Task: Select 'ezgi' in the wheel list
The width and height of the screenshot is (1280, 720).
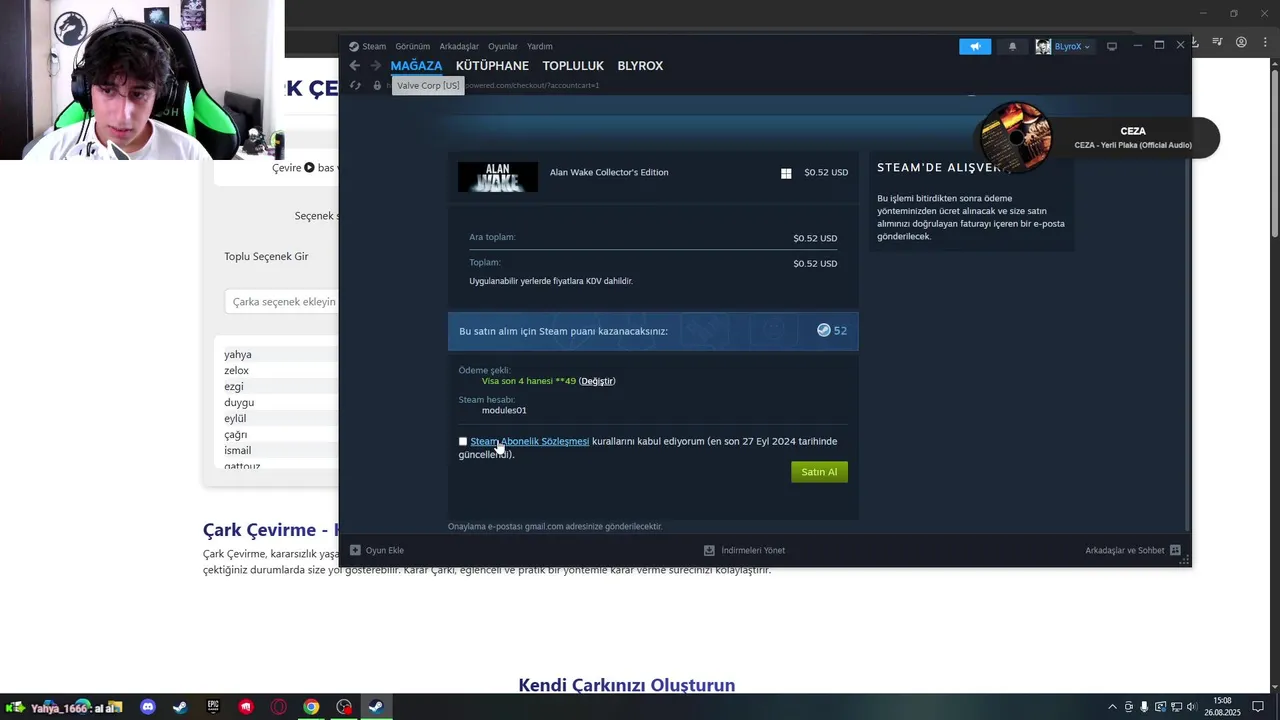Action: pyautogui.click(x=234, y=386)
